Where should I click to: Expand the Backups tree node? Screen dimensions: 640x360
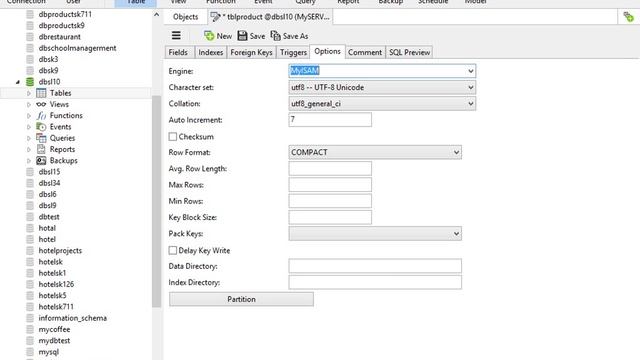(x=29, y=161)
